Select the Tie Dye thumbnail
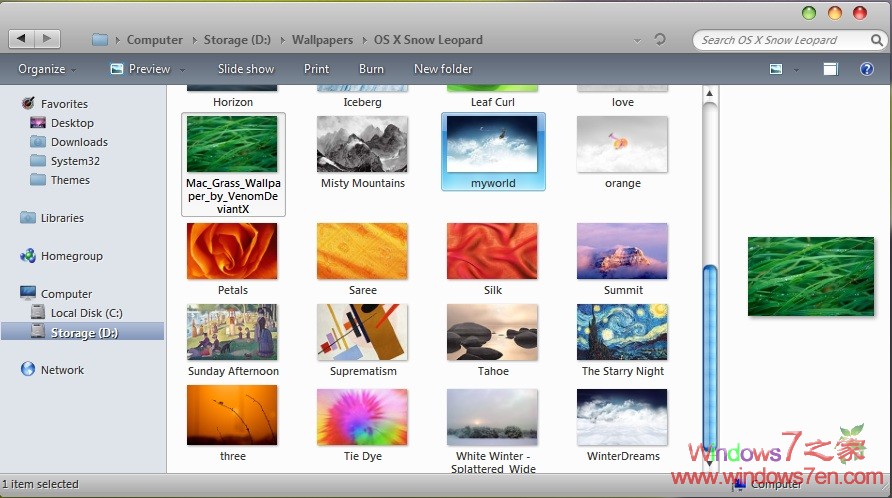This screenshot has height=498, width=892. tap(362, 417)
